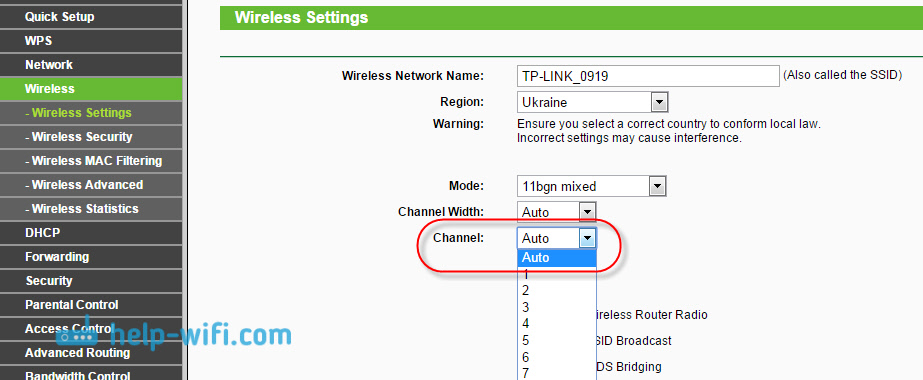923x380 pixels.
Task: Click the Wireless Network Name field
Action: [648, 76]
